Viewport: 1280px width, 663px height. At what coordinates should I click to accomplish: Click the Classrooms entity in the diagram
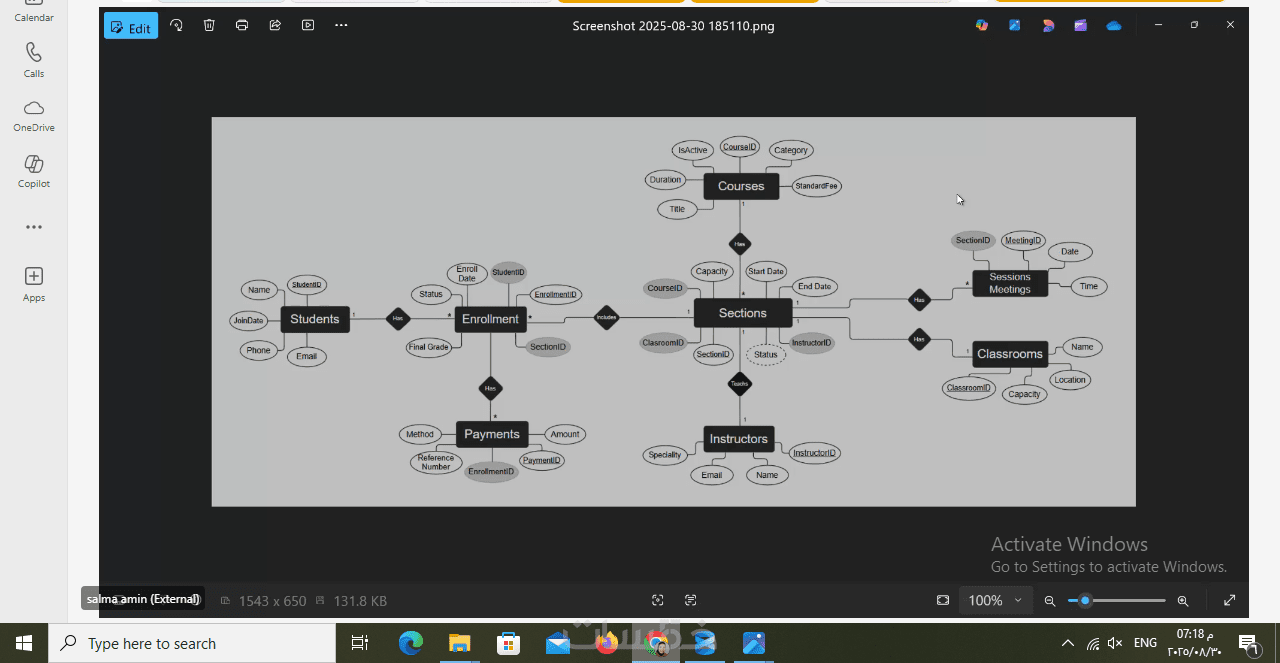pos(1010,354)
